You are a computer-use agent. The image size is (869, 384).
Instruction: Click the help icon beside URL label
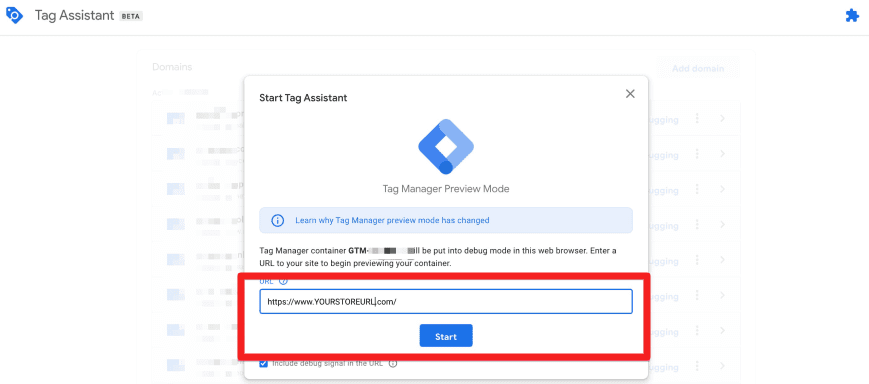coord(284,281)
